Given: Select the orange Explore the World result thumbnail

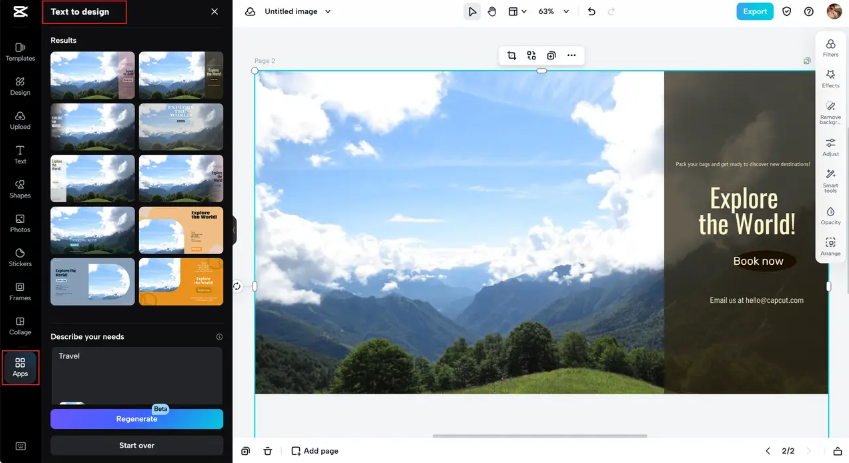Looking at the screenshot, I should pyautogui.click(x=181, y=230).
